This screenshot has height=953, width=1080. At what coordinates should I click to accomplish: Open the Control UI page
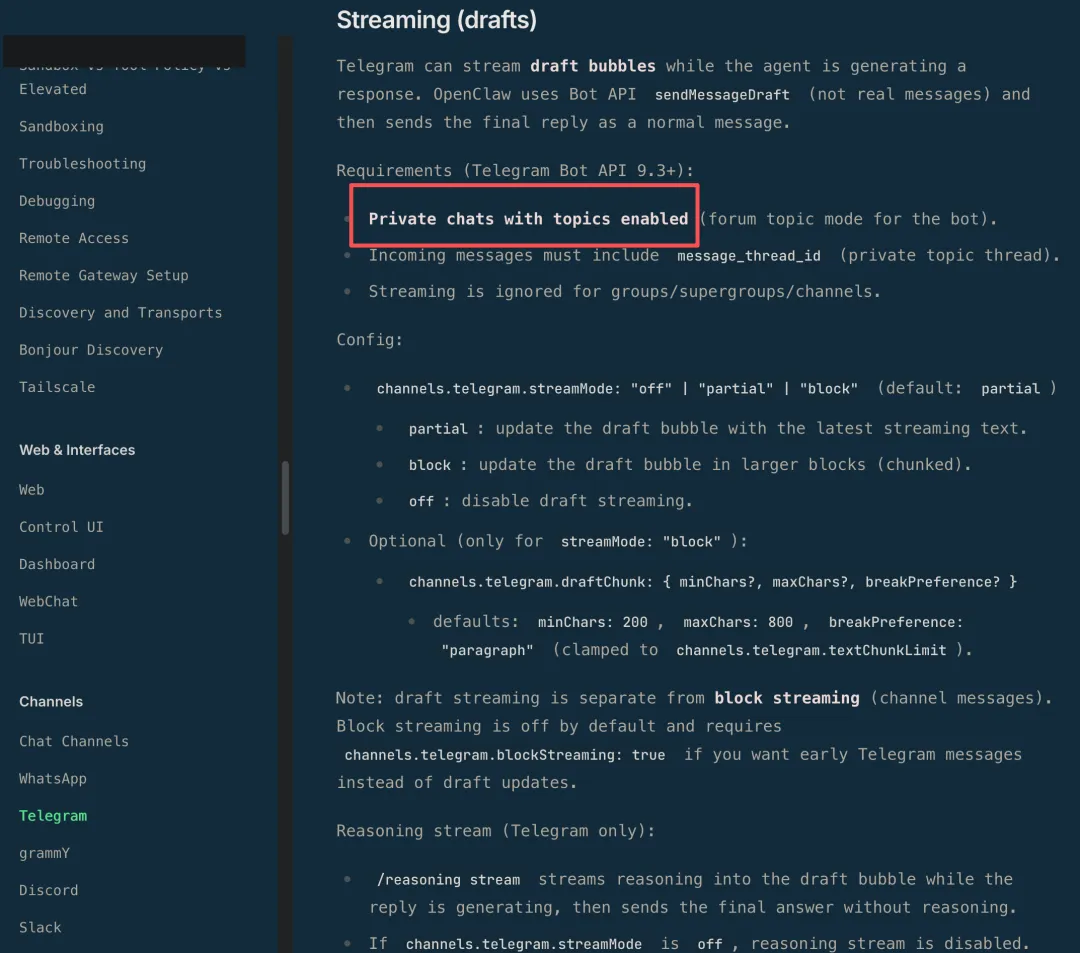tap(61, 527)
